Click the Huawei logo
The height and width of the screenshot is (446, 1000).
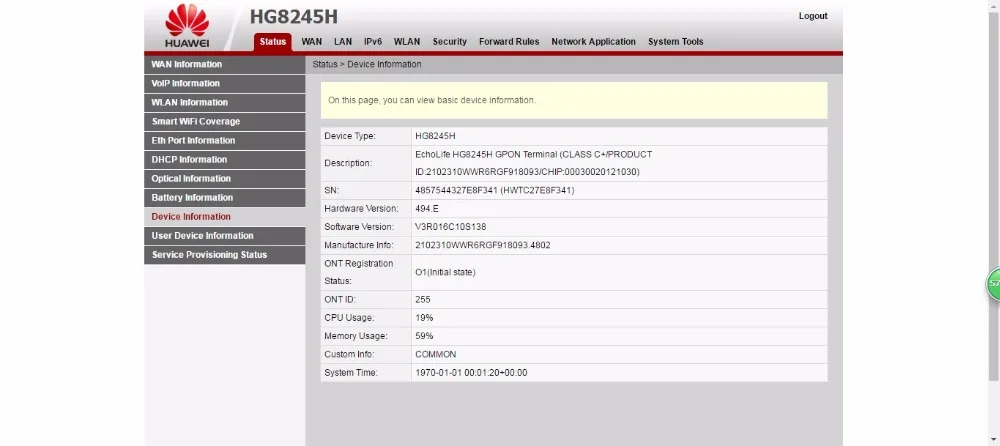187,26
